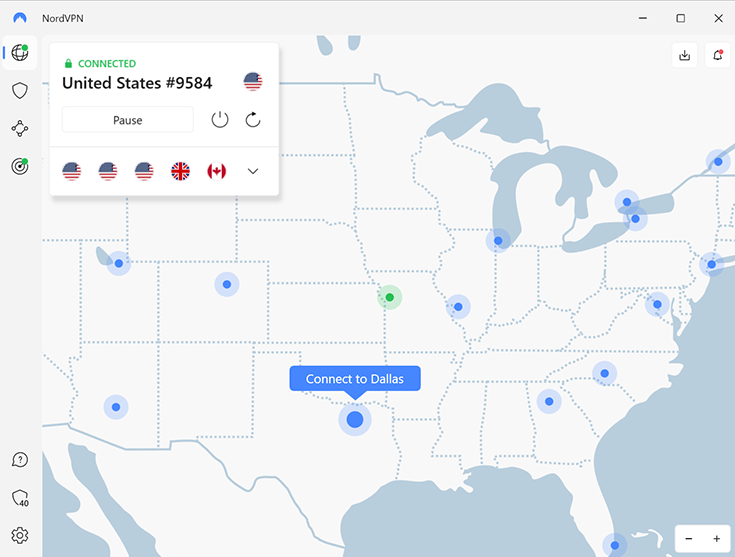Click the download icon at top right
Screen dimensions: 735x557
pos(684,55)
